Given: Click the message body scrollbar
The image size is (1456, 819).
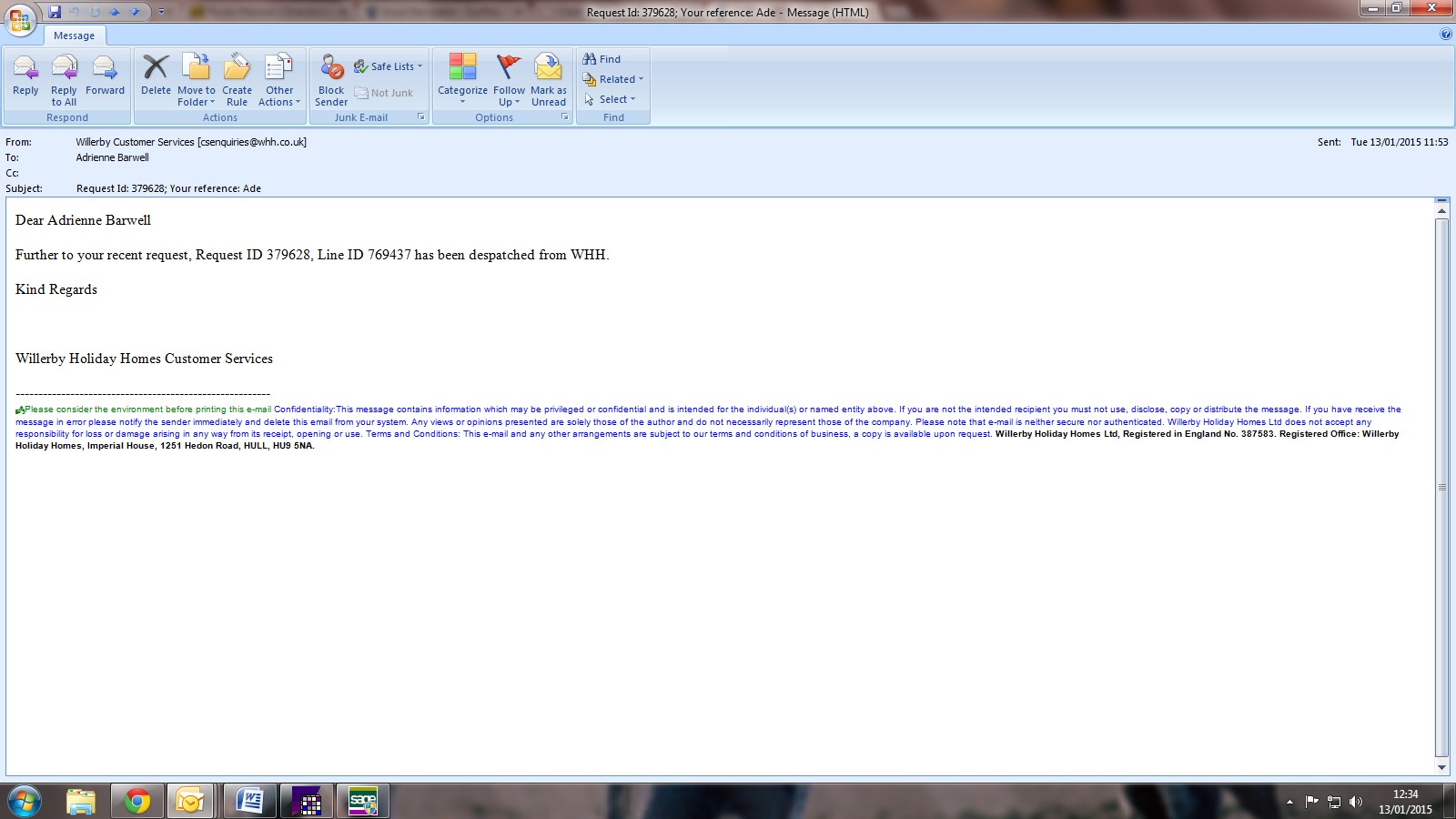Looking at the screenshot, I should [x=1441, y=488].
